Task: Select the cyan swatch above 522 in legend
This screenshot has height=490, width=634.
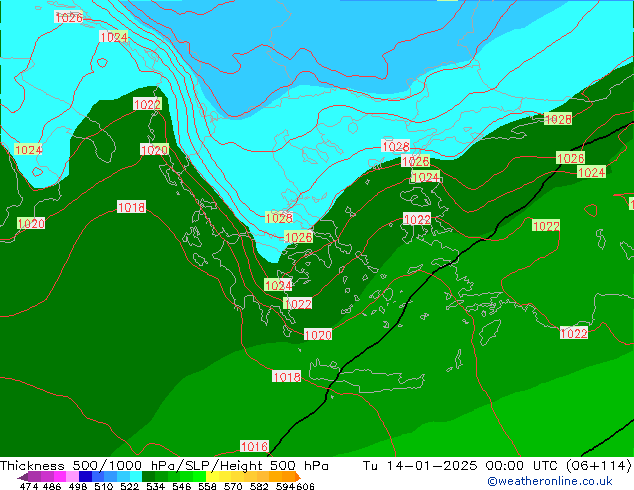Action: tap(135, 476)
